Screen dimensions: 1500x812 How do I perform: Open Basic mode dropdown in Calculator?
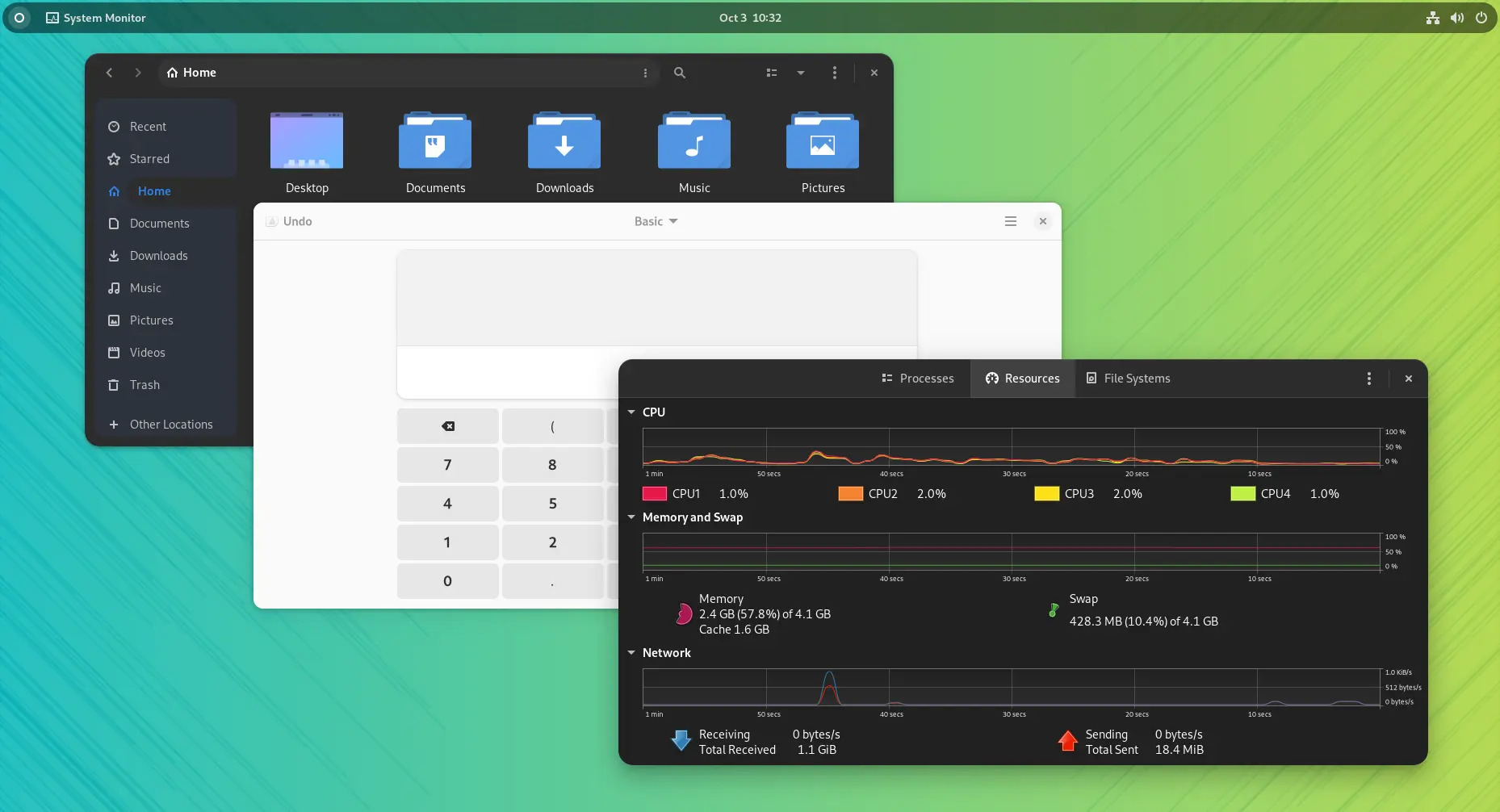(656, 221)
